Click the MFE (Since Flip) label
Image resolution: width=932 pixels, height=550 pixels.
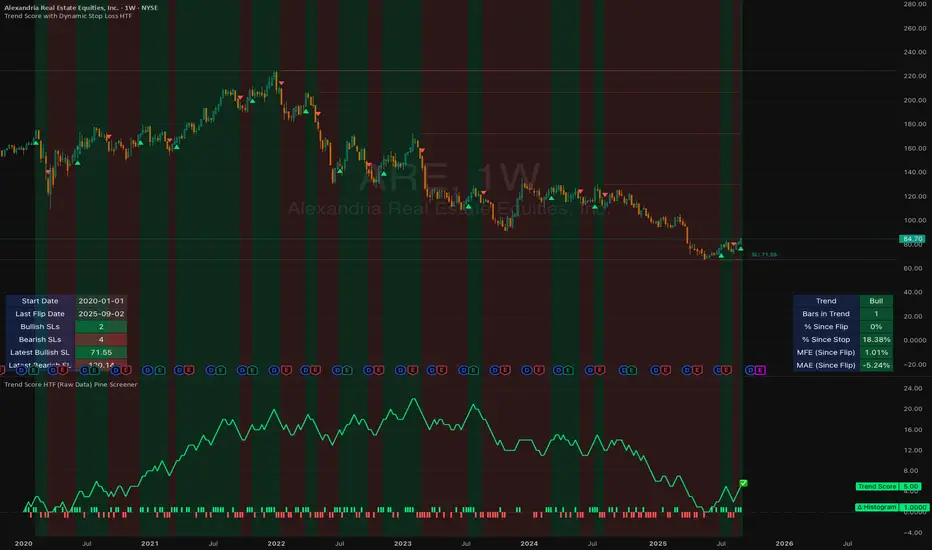(x=826, y=353)
